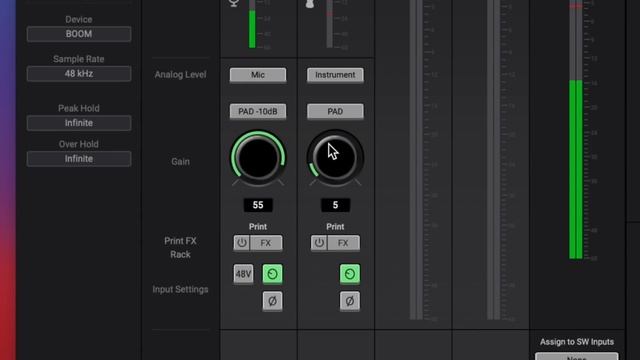Toggle phase invert on Mic channel
Screen dimensions: 640x360
(272, 301)
